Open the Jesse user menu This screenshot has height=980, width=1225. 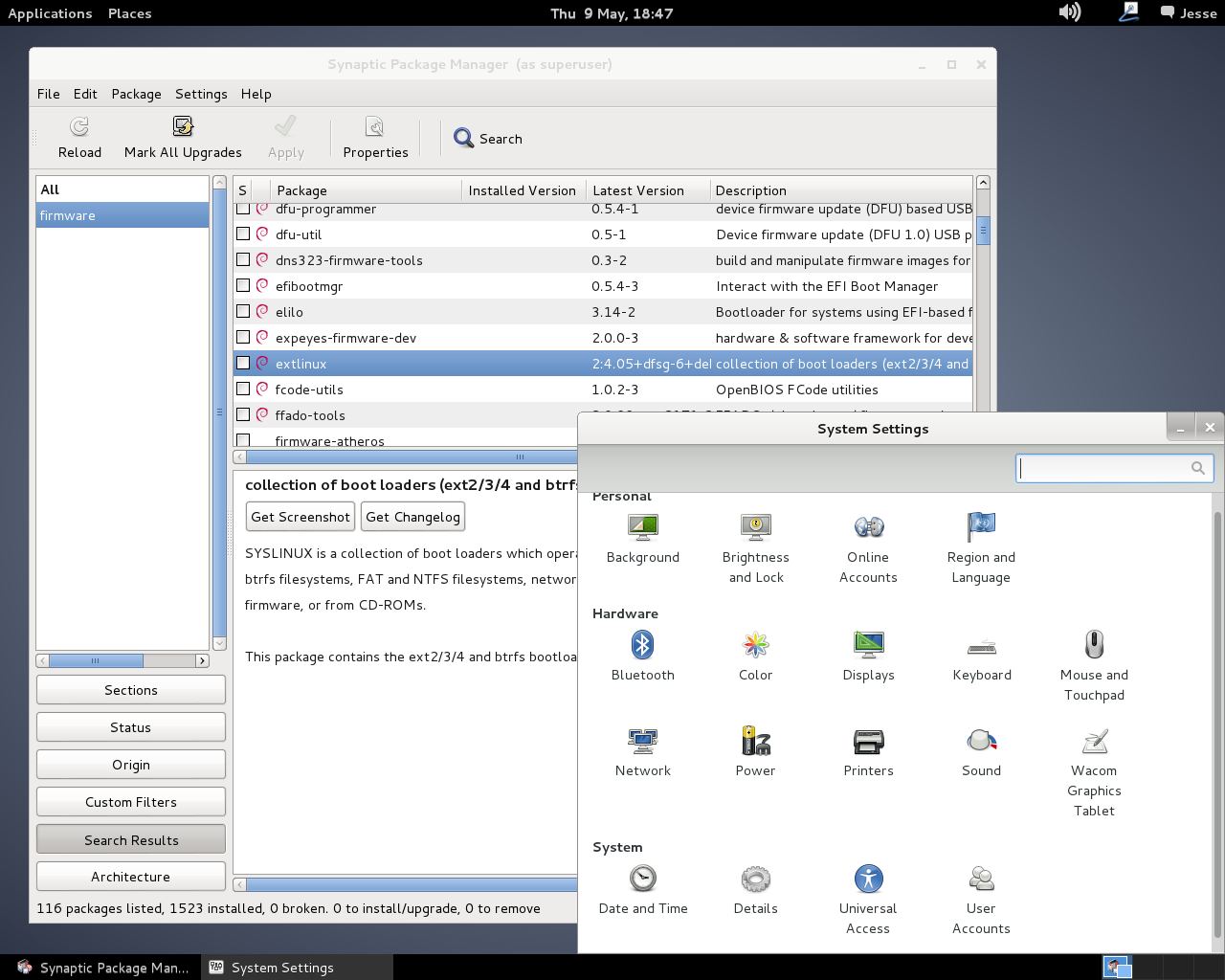click(x=1189, y=13)
